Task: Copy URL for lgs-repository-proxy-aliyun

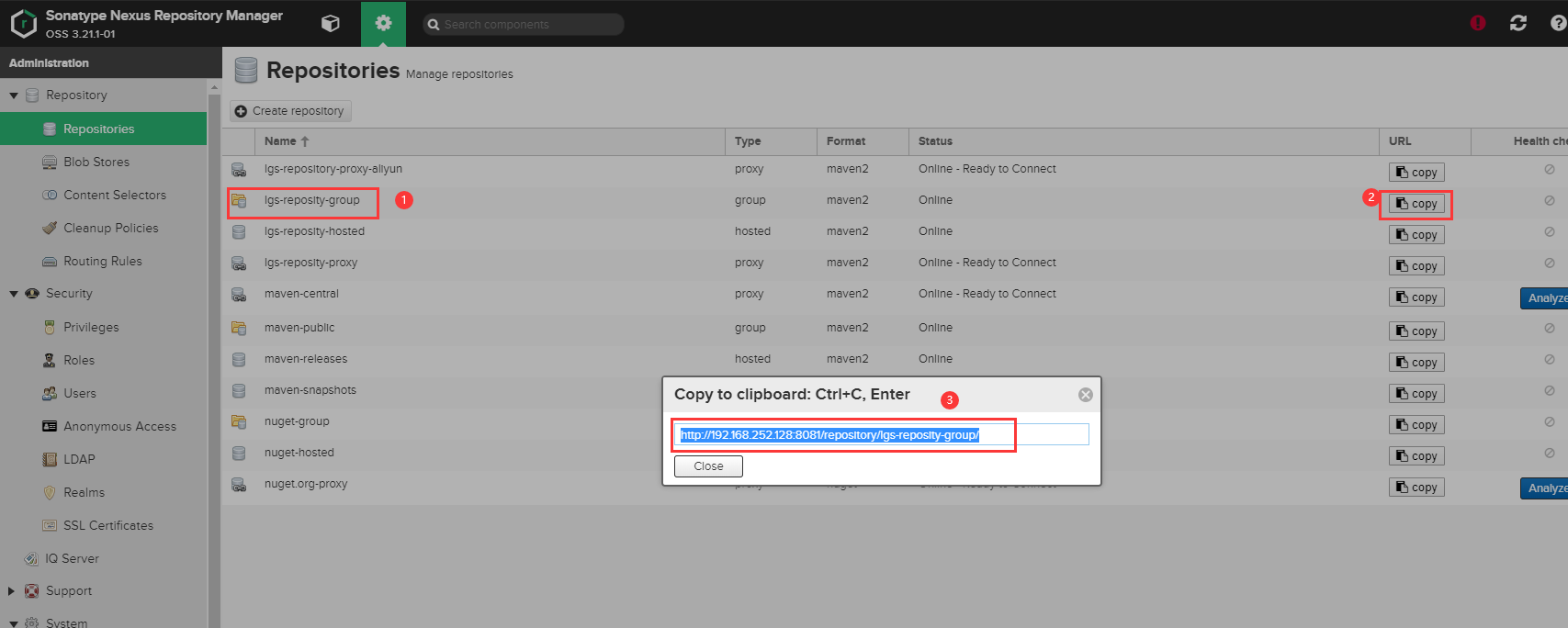Action: point(1416,173)
